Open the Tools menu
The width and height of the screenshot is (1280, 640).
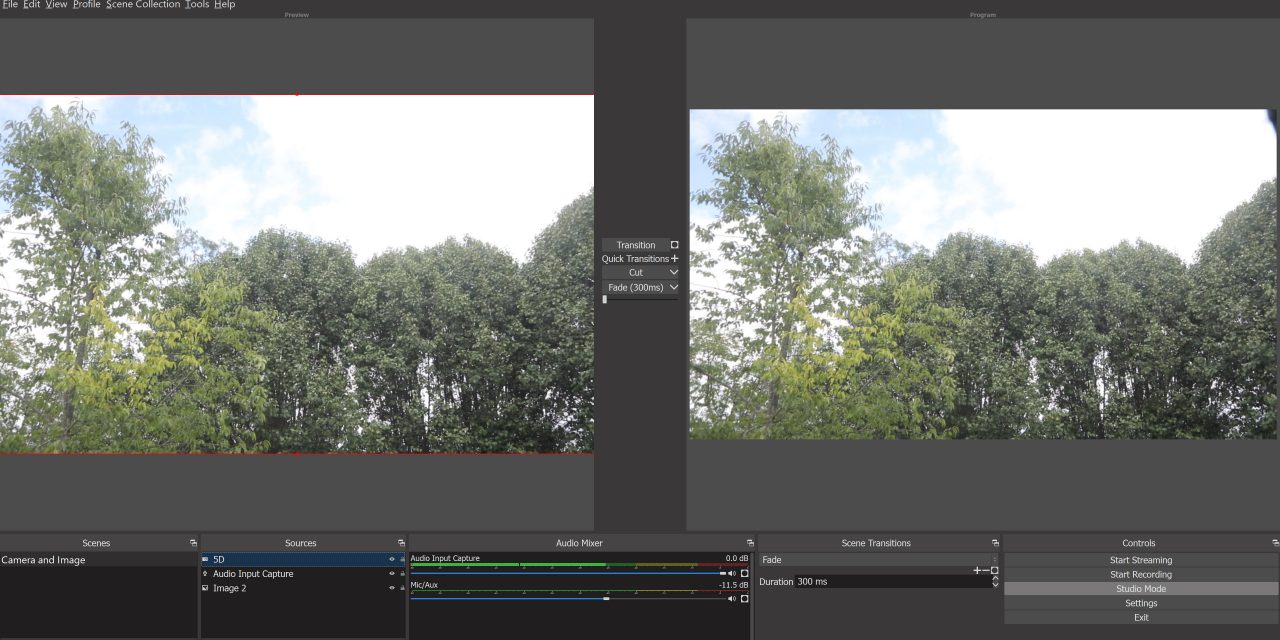pyautogui.click(x=197, y=5)
